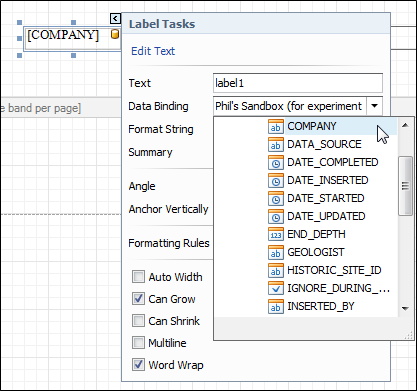Open the Edit Text link

153,51
